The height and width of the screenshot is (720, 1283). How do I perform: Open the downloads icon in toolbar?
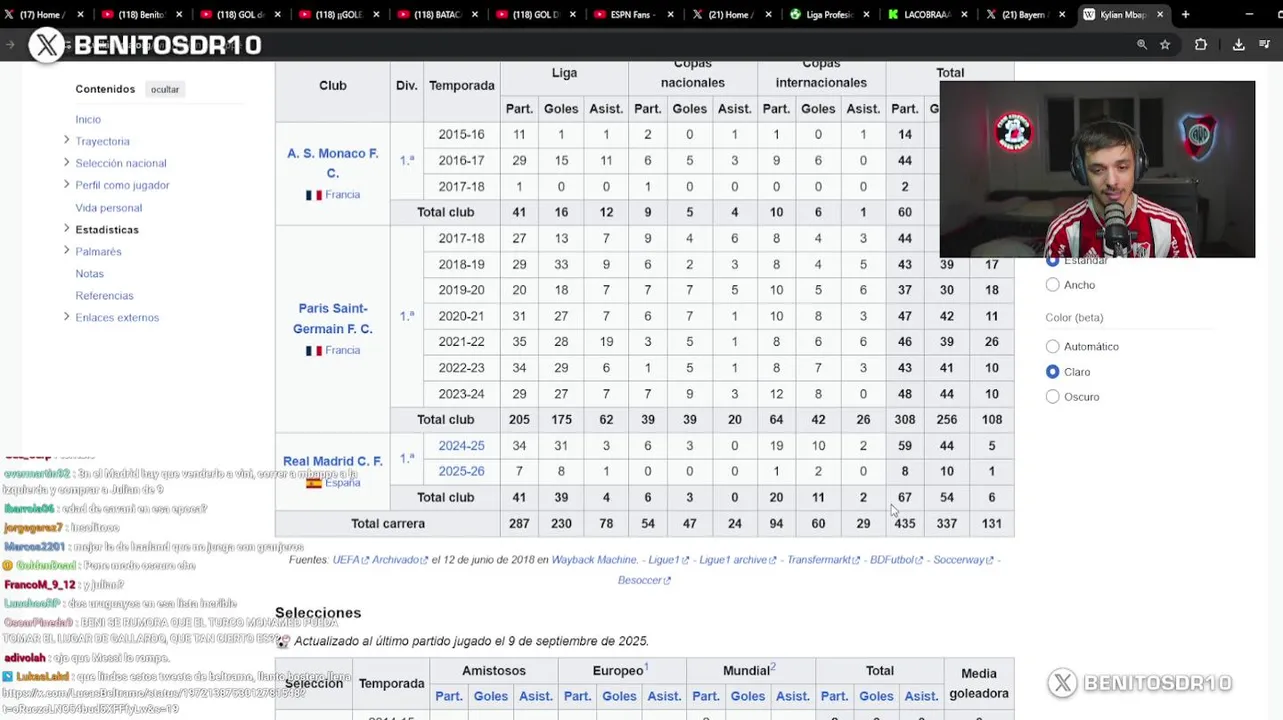1238,45
